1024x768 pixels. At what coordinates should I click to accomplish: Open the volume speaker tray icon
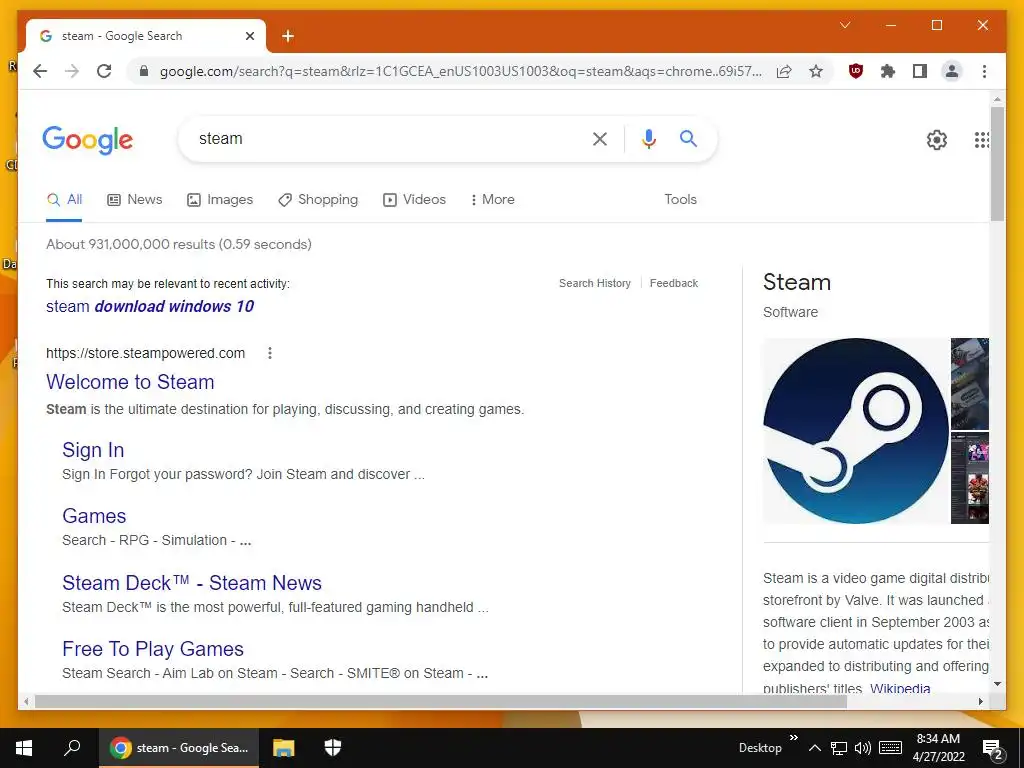(x=863, y=748)
